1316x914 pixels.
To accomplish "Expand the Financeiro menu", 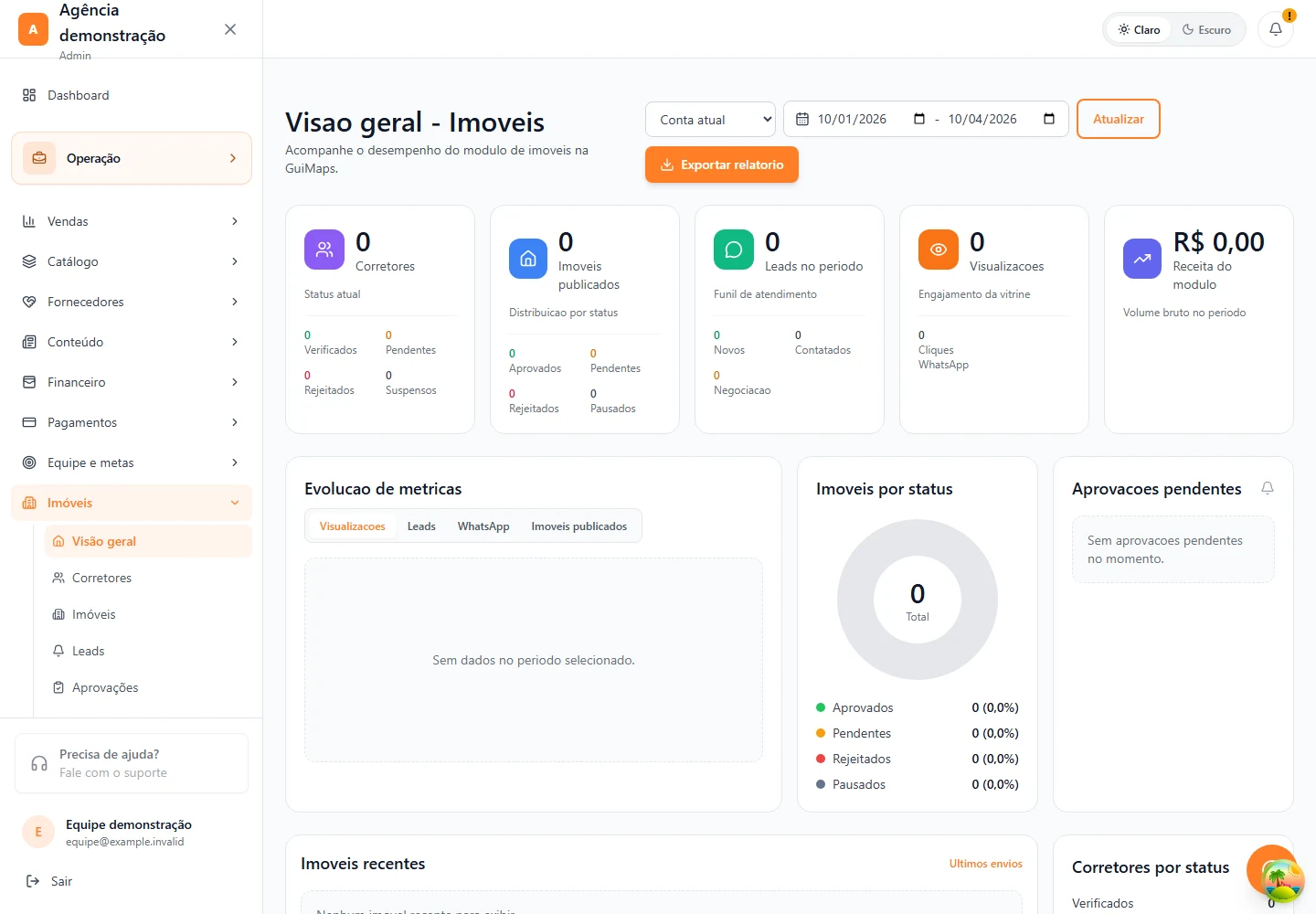I will click(132, 382).
